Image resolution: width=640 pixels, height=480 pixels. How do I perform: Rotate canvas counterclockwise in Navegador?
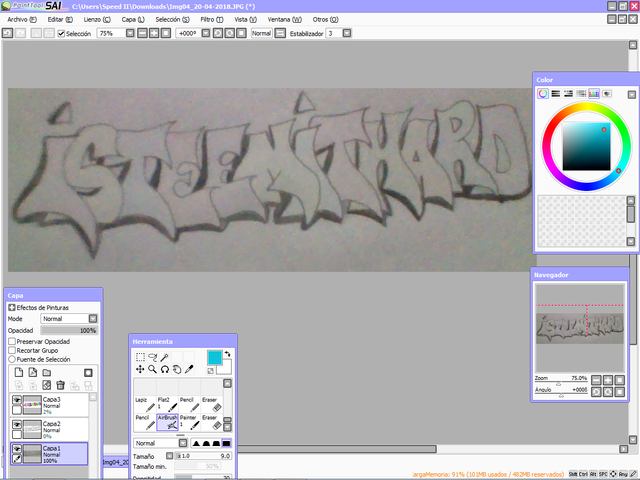point(596,392)
